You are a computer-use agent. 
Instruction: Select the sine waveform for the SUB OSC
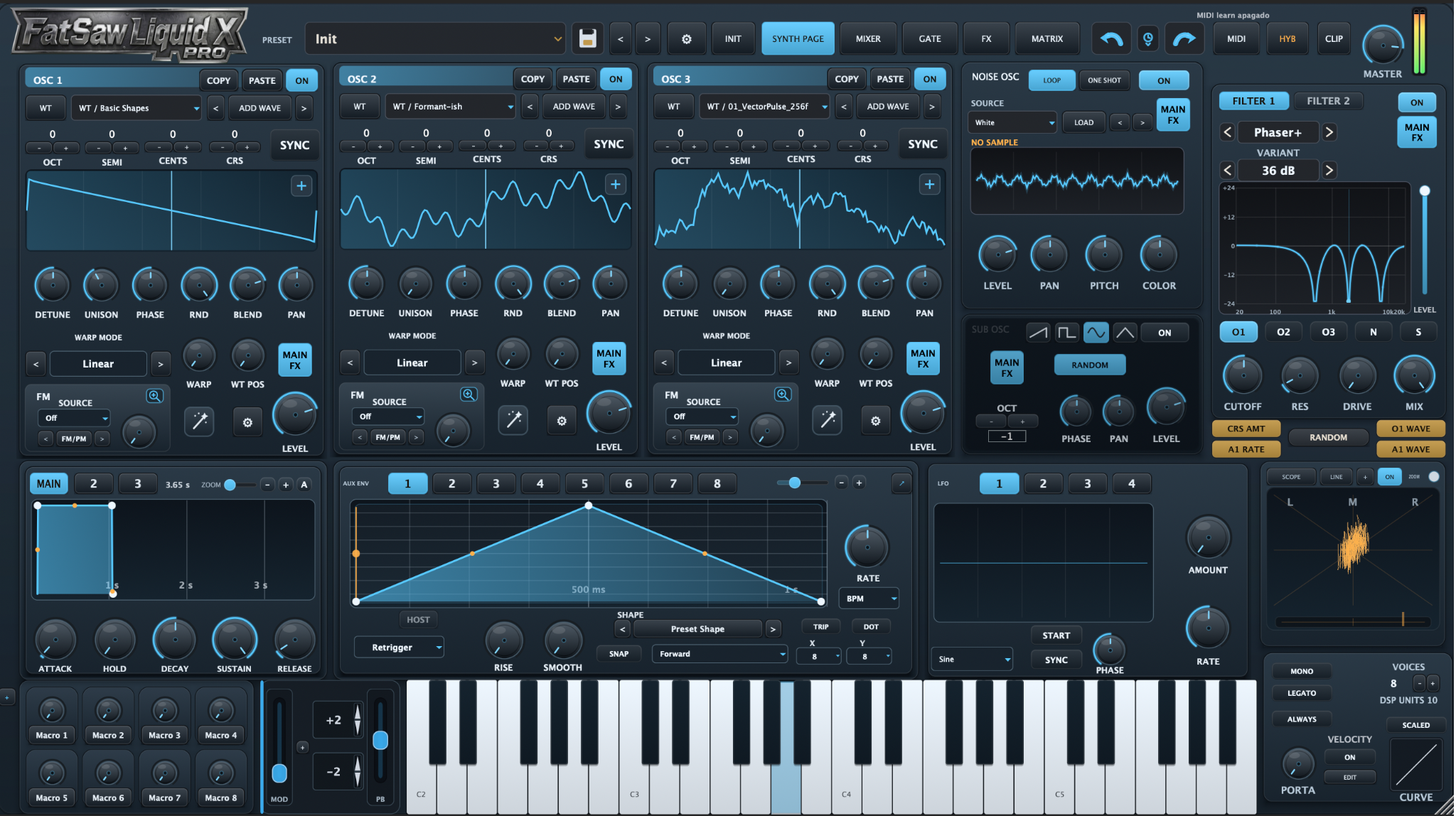coord(1096,332)
